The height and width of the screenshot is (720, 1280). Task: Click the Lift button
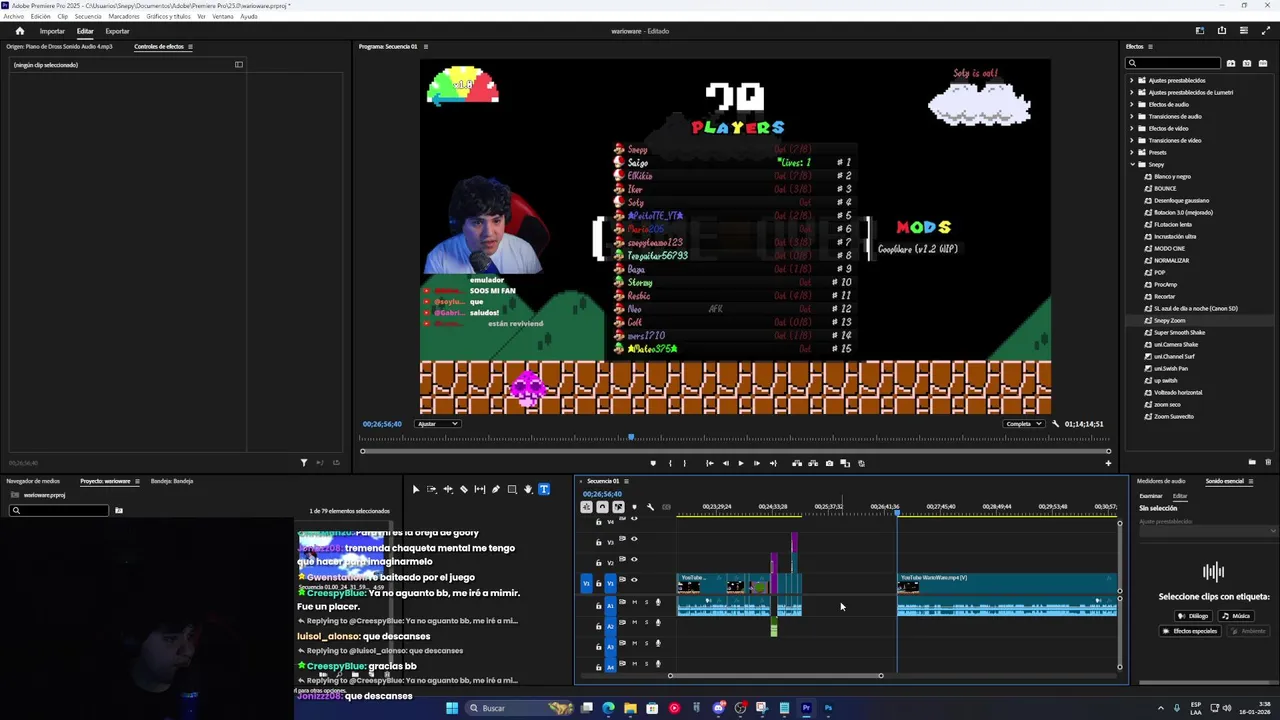click(x=797, y=463)
